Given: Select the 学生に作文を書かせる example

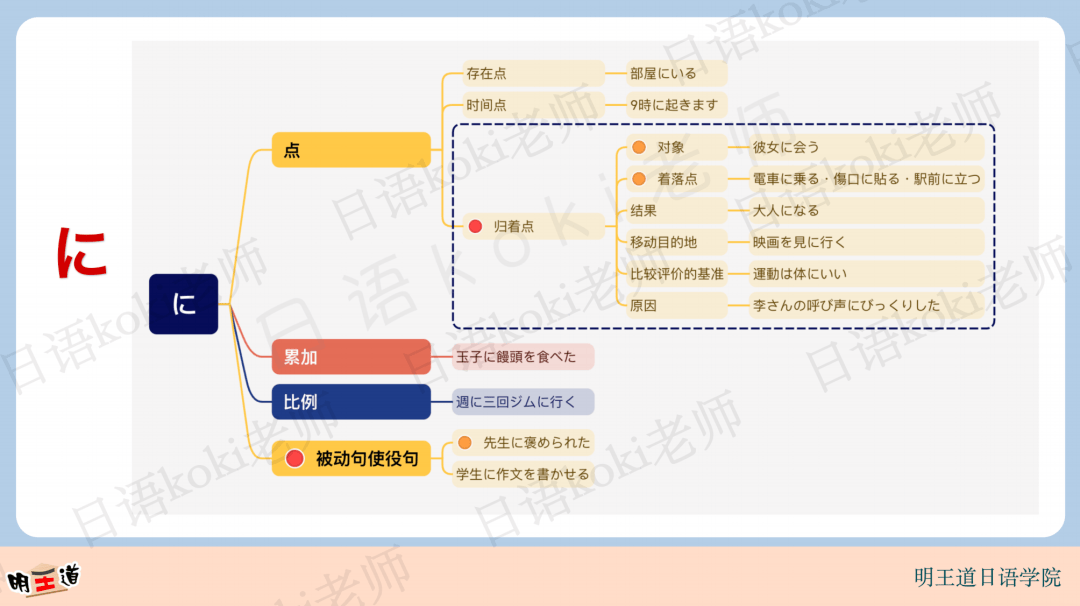Looking at the screenshot, I should click(523, 474).
